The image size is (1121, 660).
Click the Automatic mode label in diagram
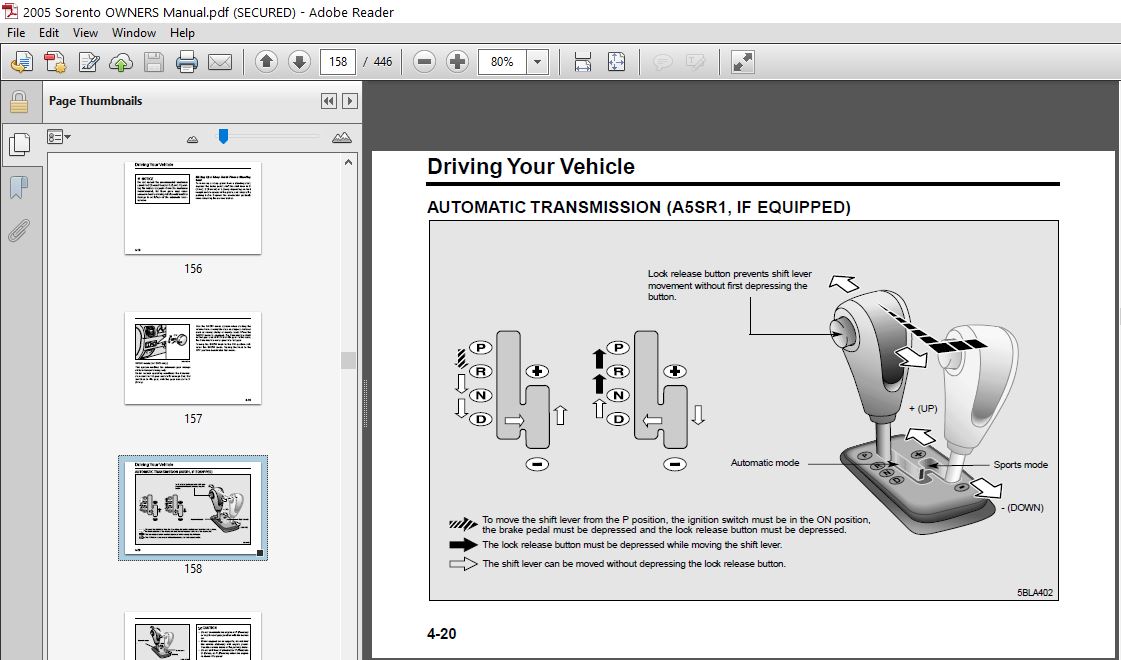[765, 463]
